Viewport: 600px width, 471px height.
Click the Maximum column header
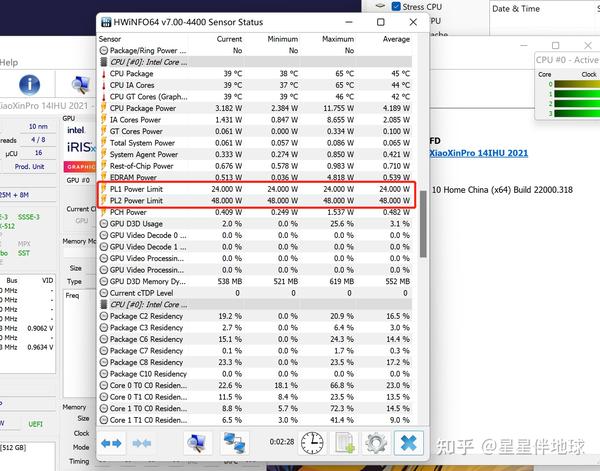click(338, 39)
